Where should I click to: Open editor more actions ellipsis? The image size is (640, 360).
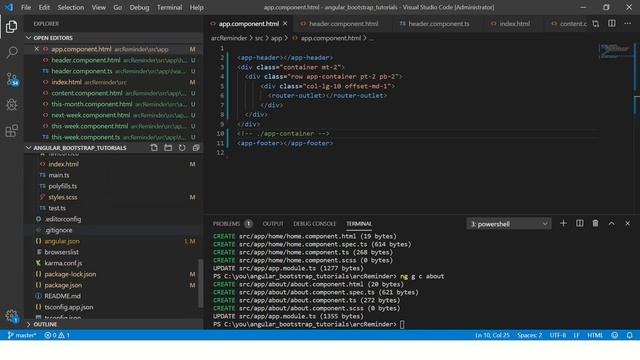[628, 24]
